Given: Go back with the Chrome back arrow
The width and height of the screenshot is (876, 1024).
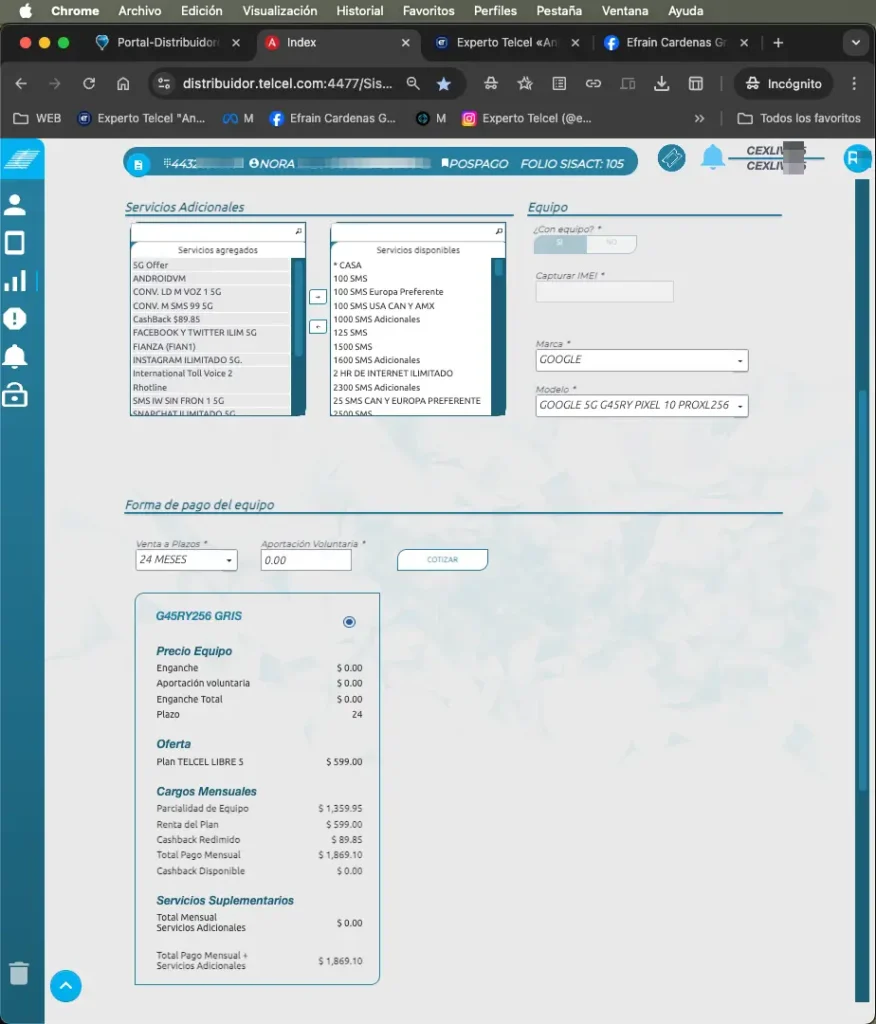Looking at the screenshot, I should pyautogui.click(x=21, y=84).
